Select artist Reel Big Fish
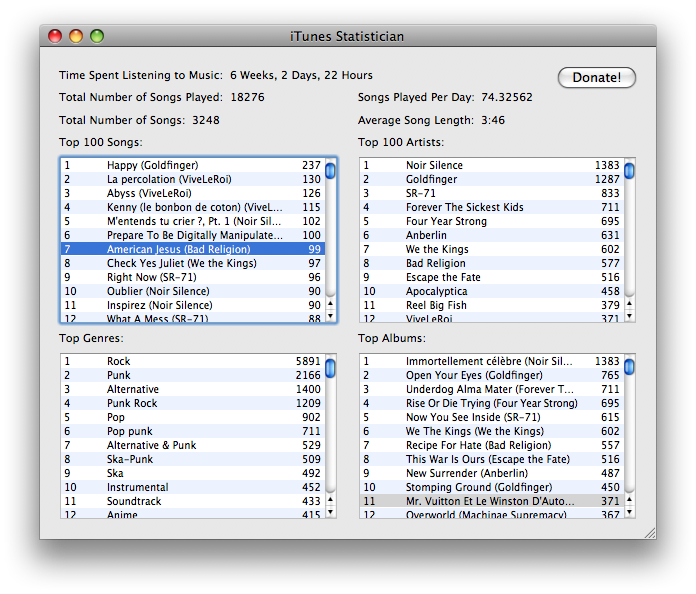The image size is (696, 594). (x=492, y=305)
